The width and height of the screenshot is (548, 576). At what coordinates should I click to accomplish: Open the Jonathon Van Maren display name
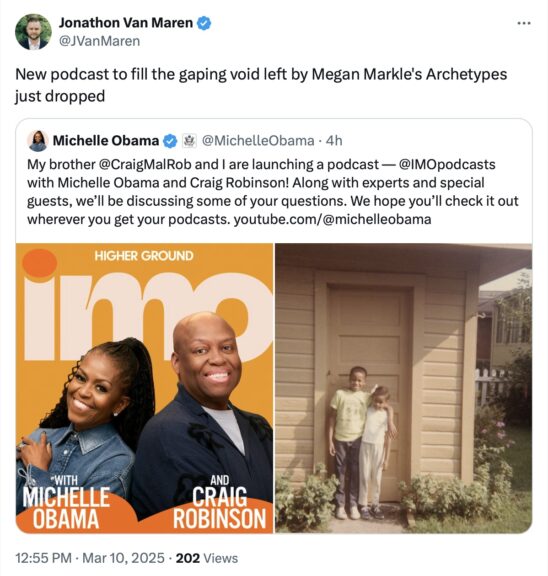126,23
